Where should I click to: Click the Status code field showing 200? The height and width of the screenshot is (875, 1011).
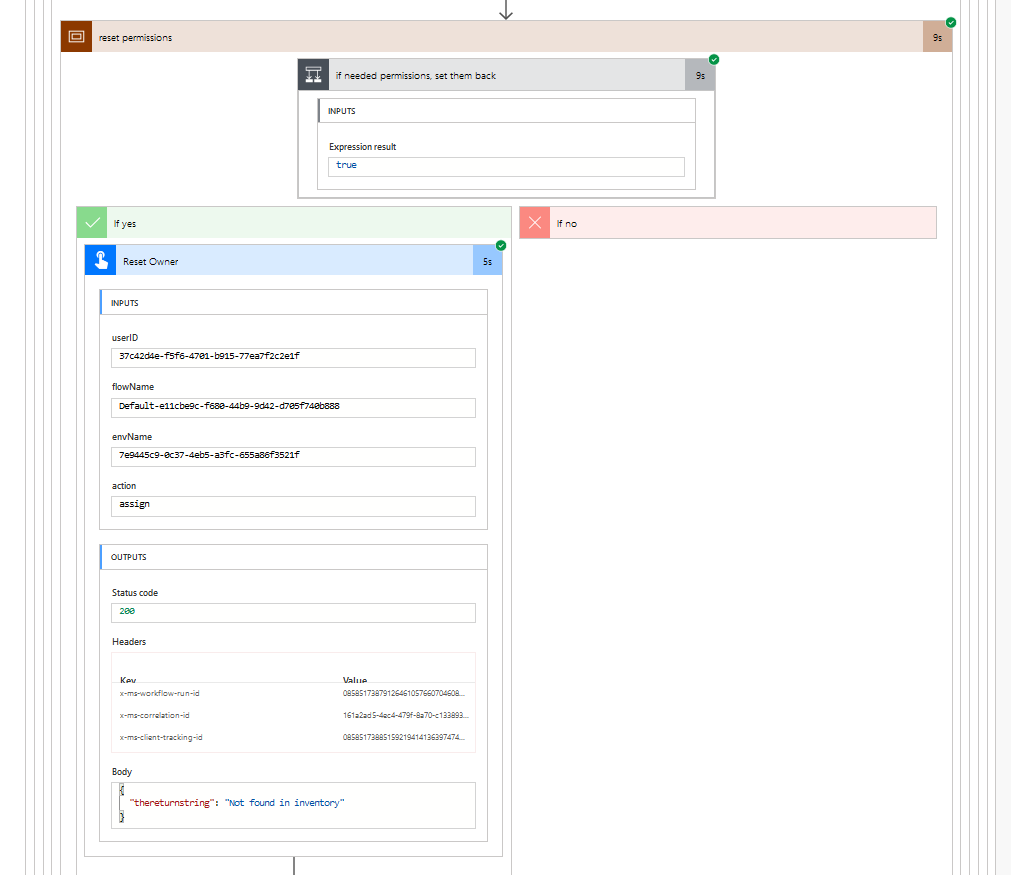293,612
